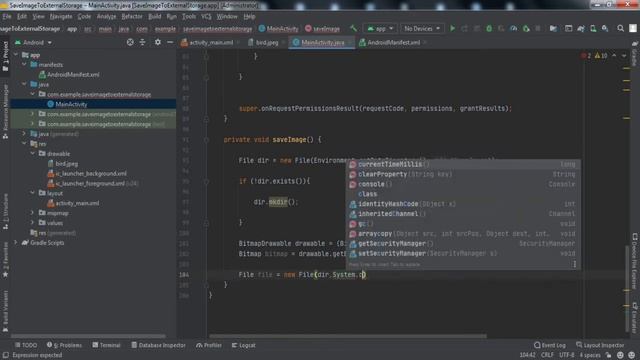Select clearProperty completion suggestion
The image size is (640, 360).
[x=463, y=174]
